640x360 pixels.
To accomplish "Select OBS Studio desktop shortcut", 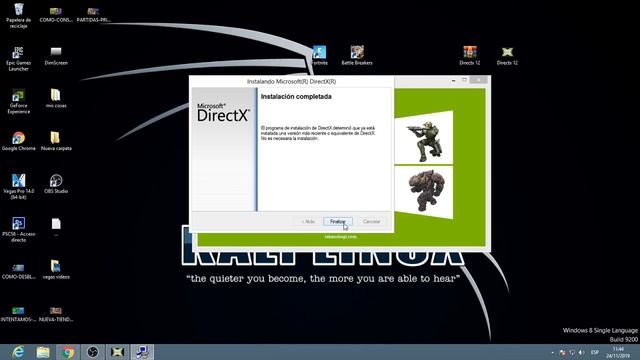I will [x=56, y=184].
